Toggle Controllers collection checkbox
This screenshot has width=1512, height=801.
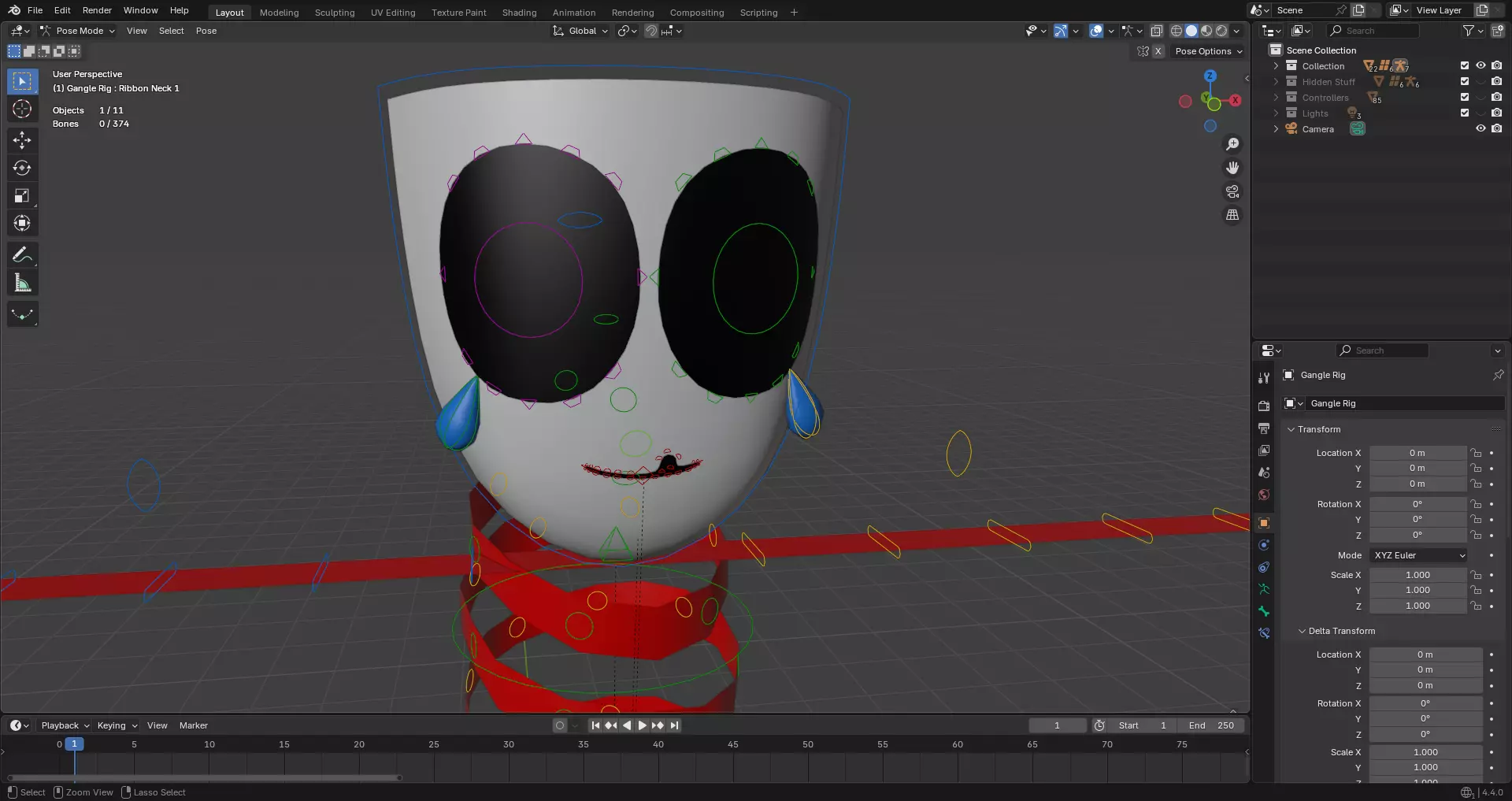pos(1465,97)
